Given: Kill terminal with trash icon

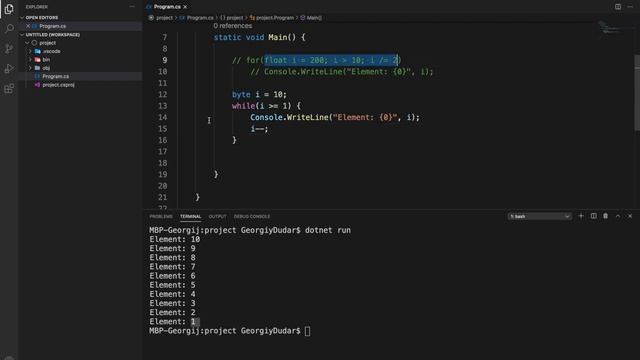Looking at the screenshot, I should [606, 216].
